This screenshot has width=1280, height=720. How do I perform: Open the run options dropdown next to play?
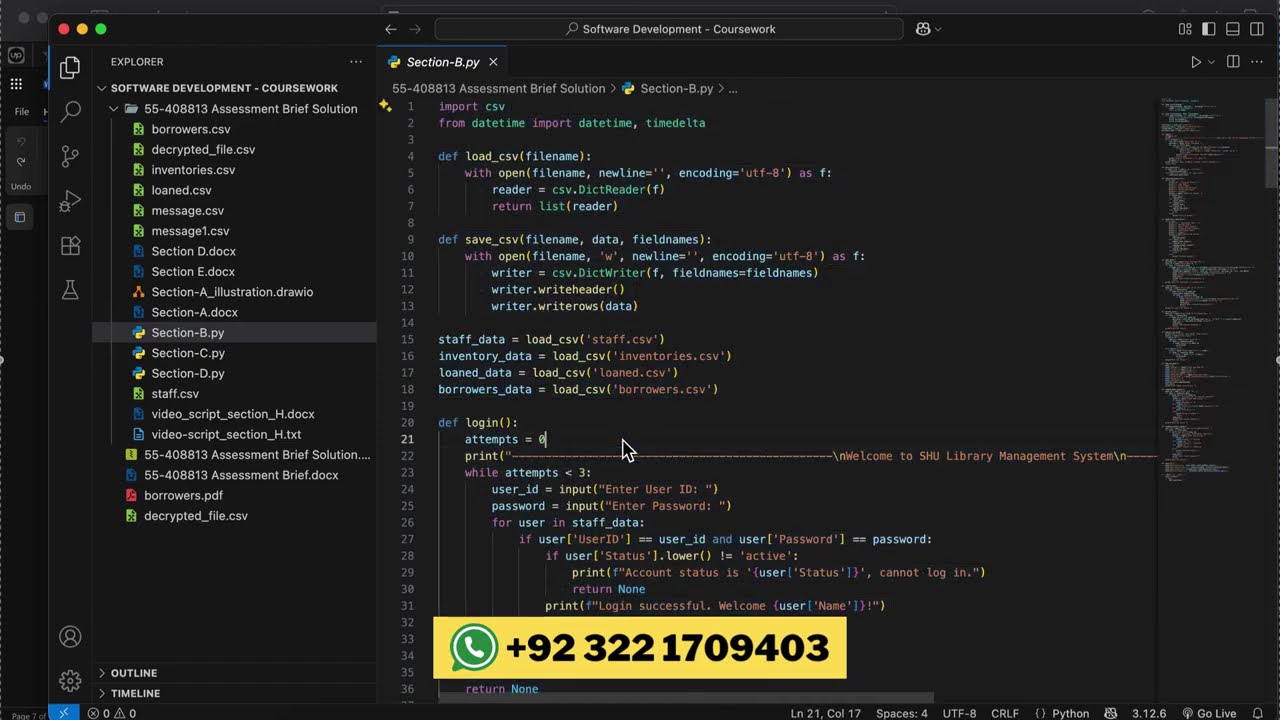click(1211, 62)
